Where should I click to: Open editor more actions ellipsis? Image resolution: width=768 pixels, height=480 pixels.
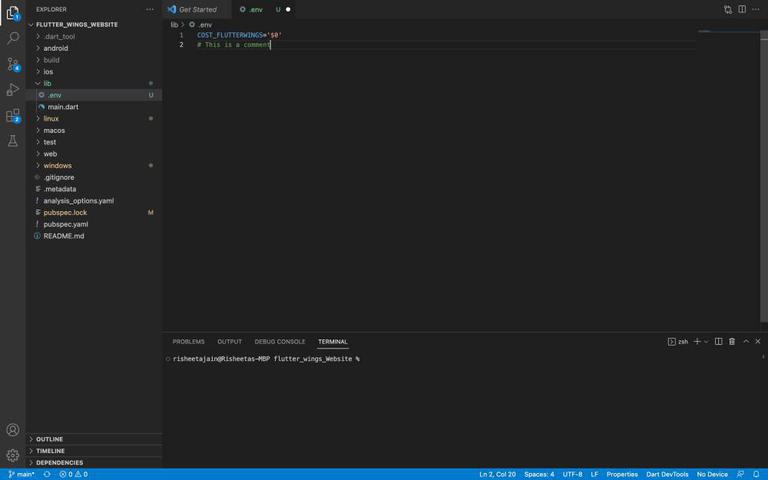(756, 9)
